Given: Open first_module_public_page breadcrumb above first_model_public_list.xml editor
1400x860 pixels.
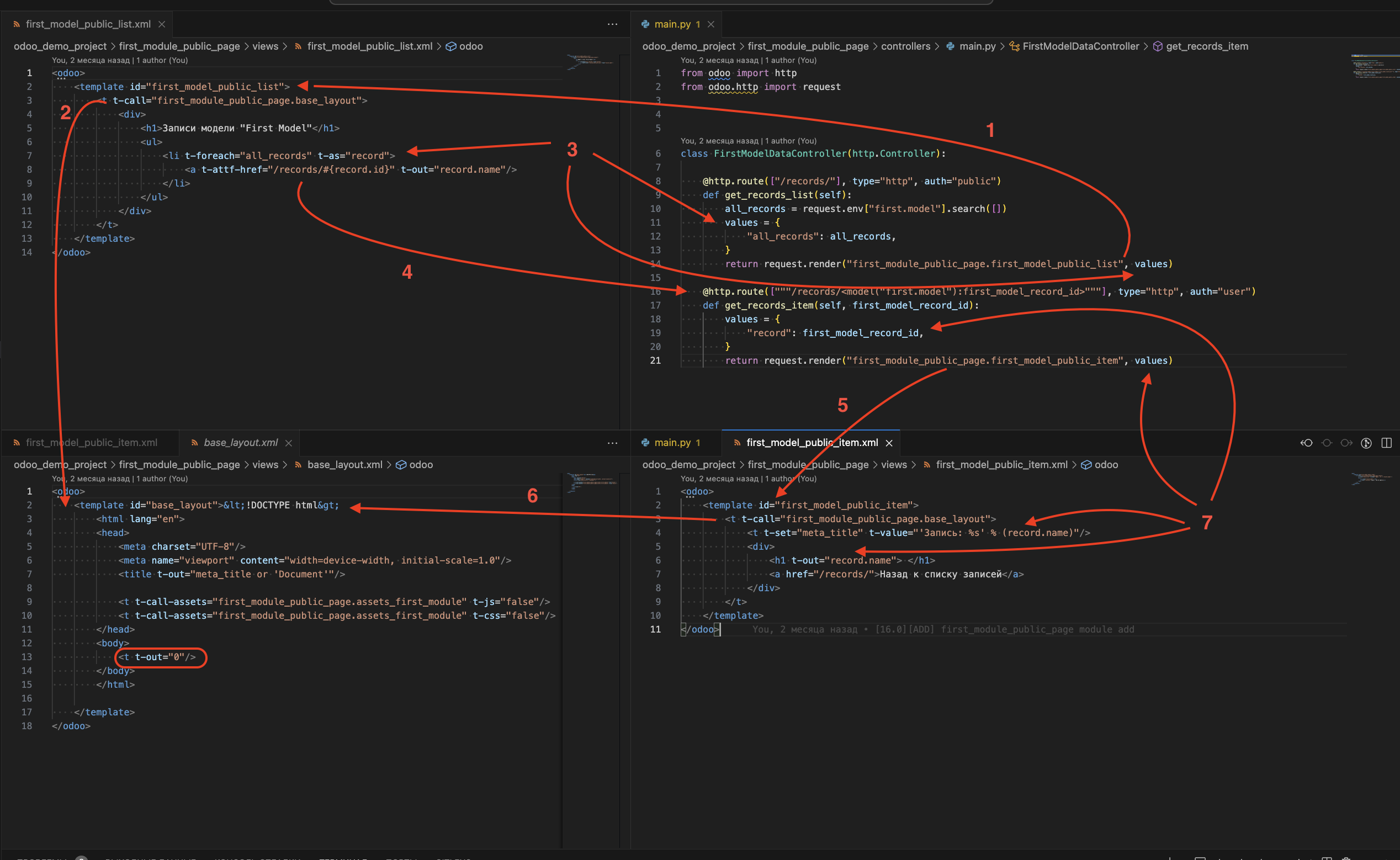Looking at the screenshot, I should [179, 46].
